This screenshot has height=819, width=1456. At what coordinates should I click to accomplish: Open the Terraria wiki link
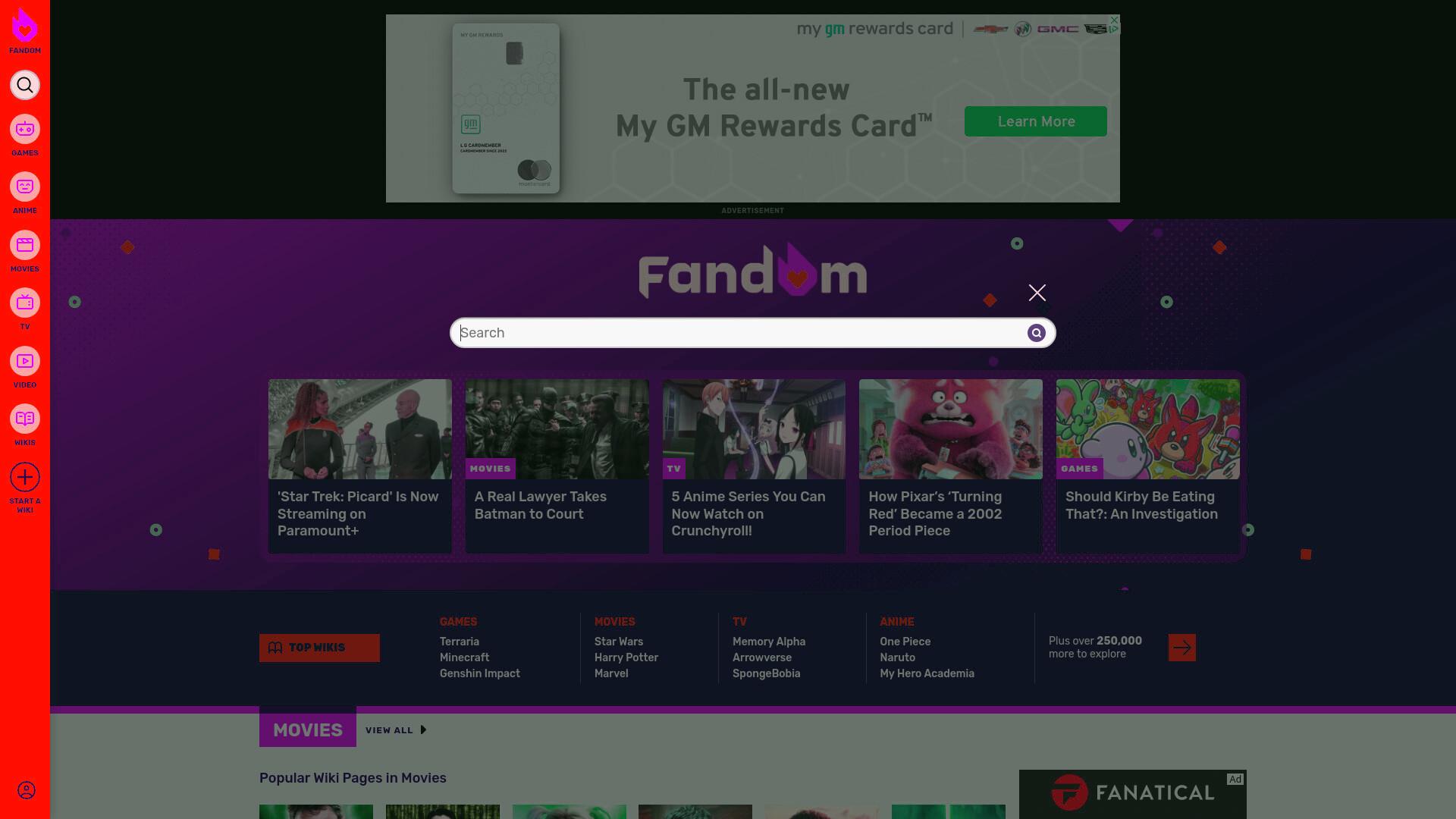coord(460,642)
